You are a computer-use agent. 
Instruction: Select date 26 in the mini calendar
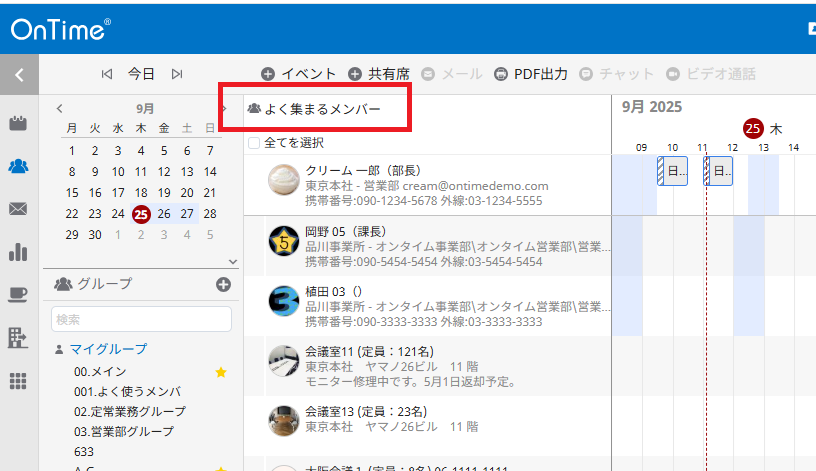coord(164,213)
